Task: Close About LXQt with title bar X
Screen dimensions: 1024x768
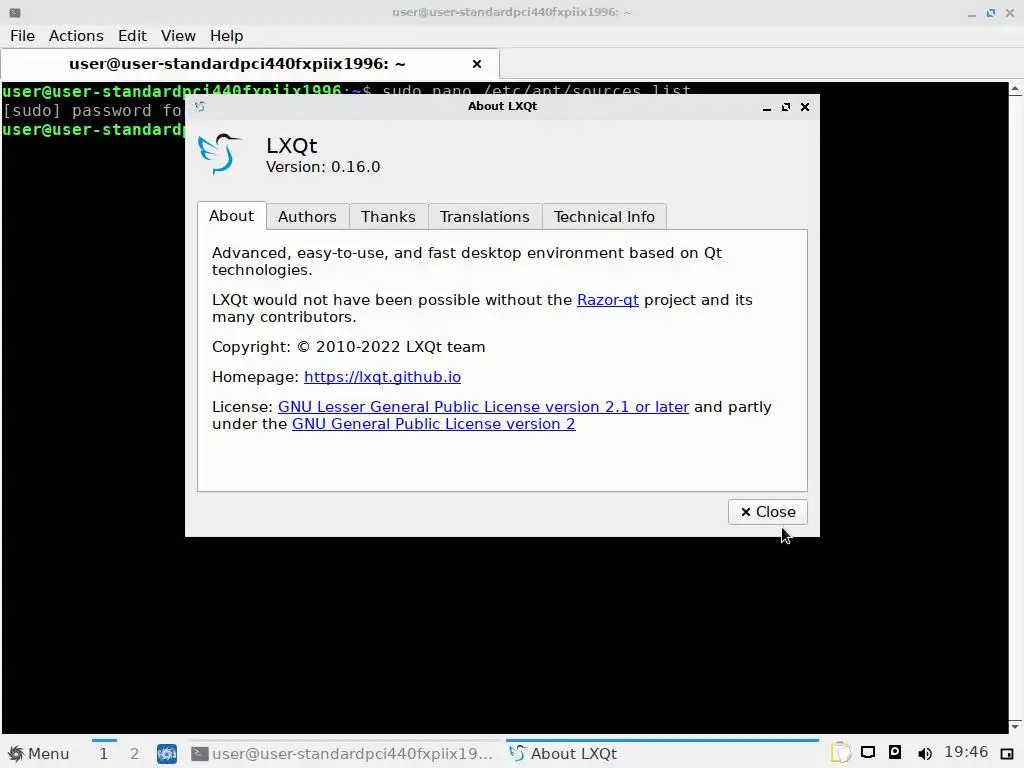Action: coord(805,107)
